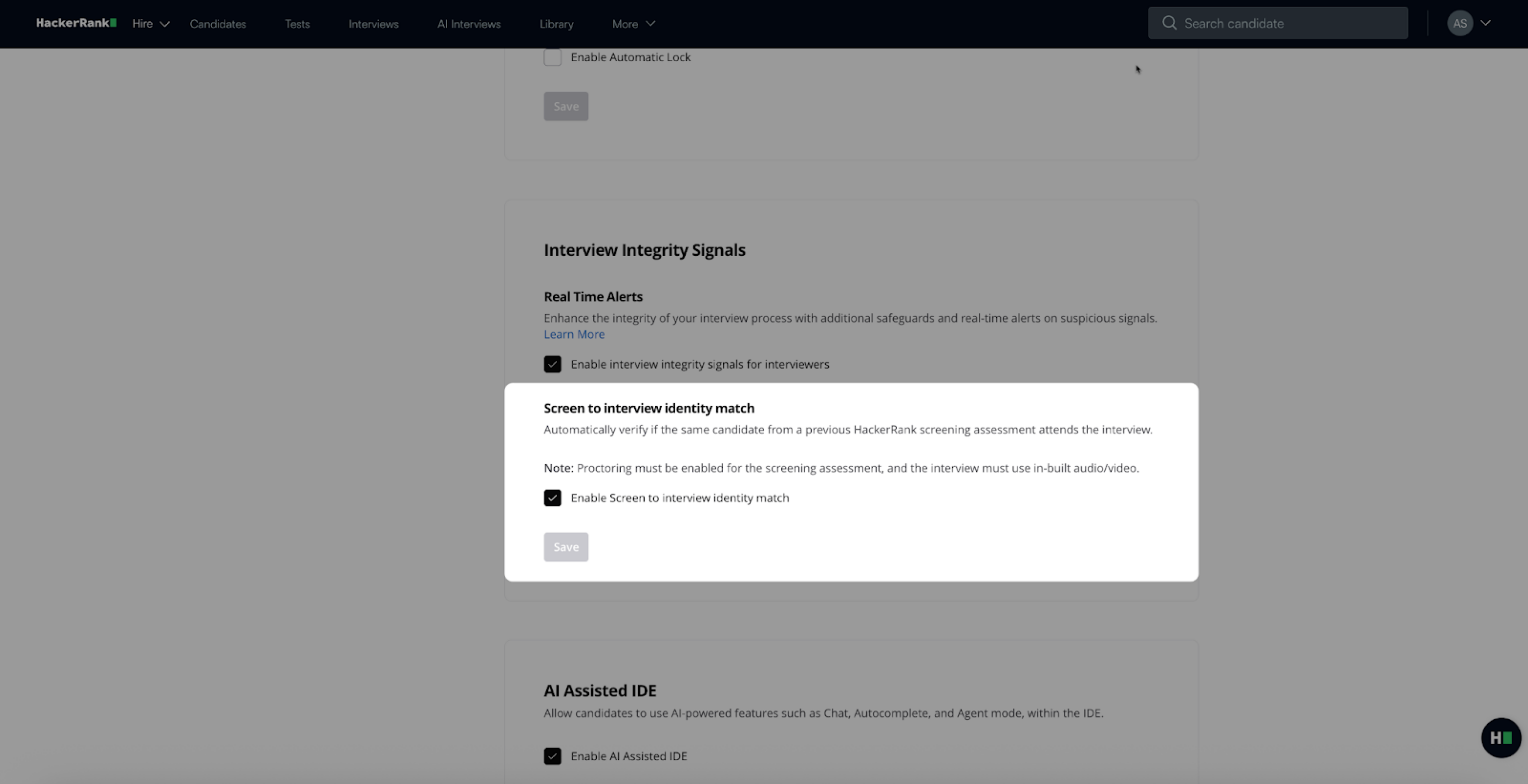Go to the Candidates tab

(x=218, y=24)
